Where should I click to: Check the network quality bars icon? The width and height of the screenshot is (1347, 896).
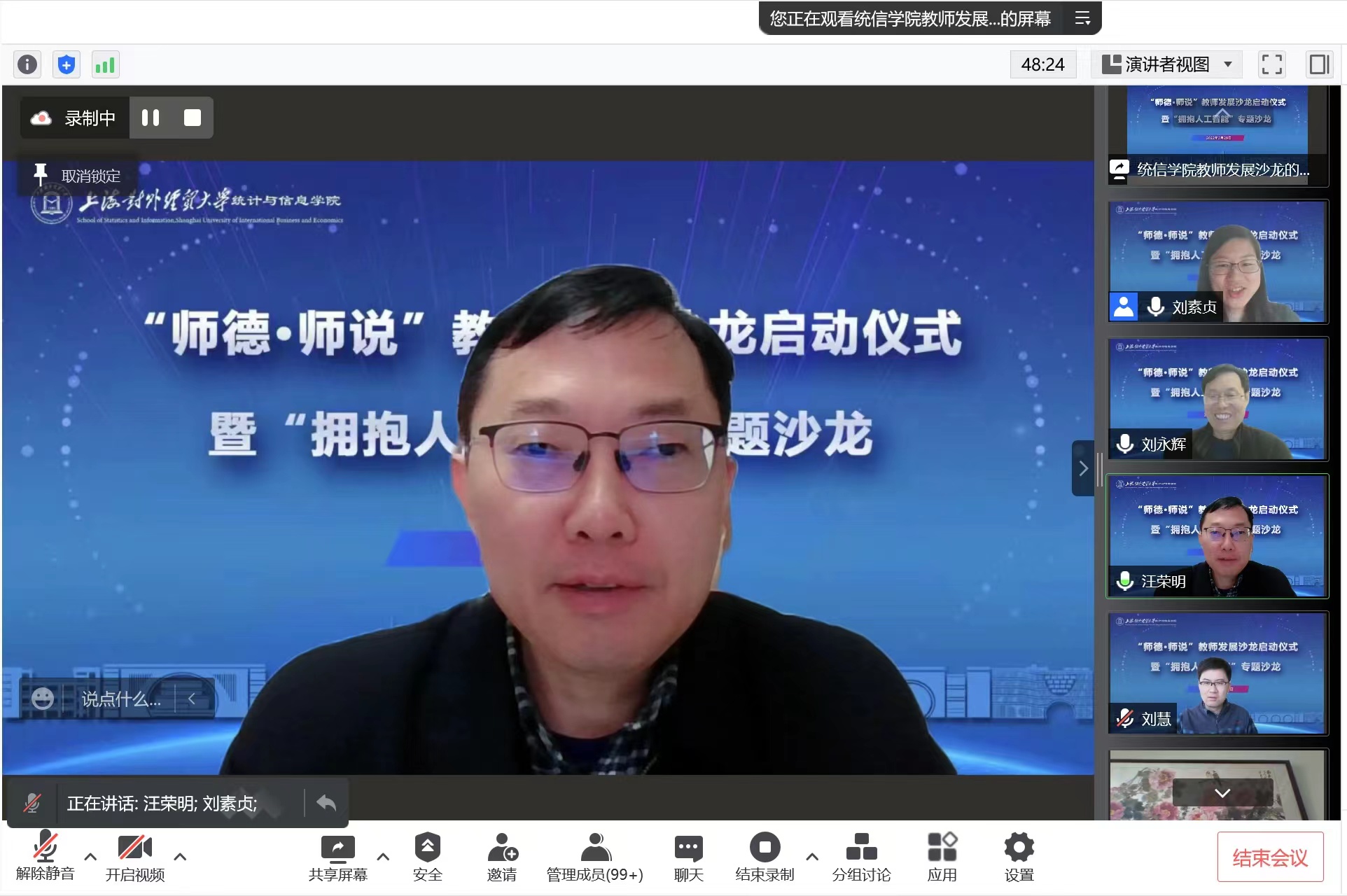tap(105, 65)
